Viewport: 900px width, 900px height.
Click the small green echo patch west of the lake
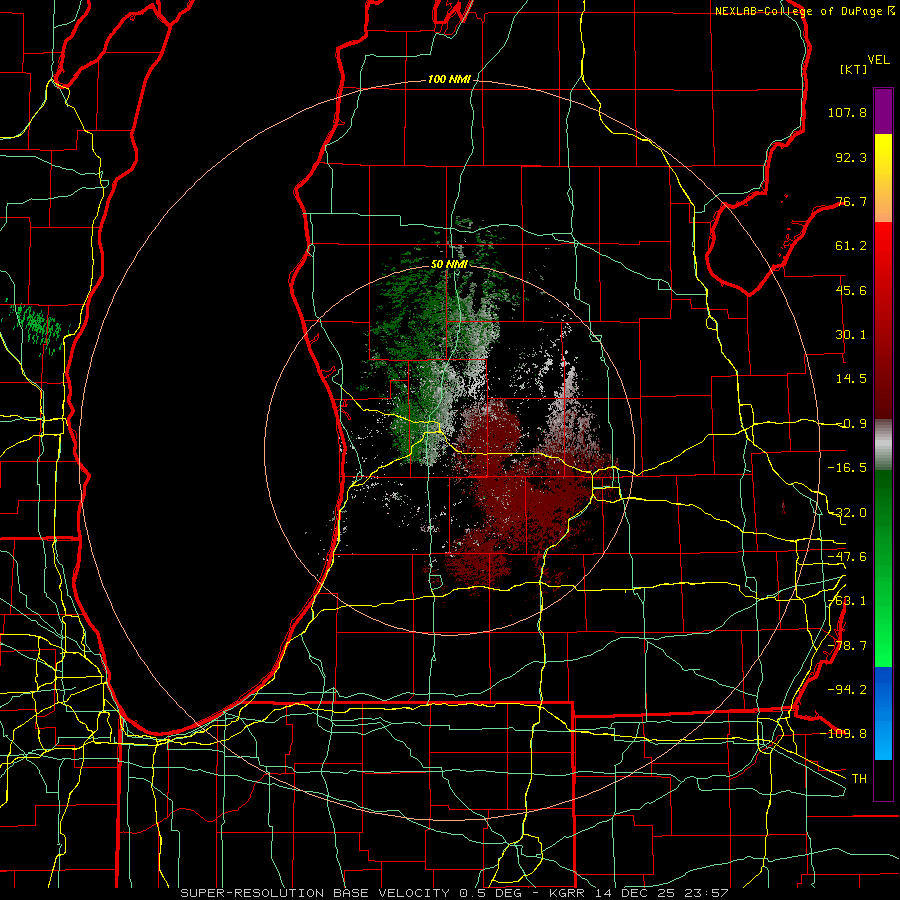[37, 327]
